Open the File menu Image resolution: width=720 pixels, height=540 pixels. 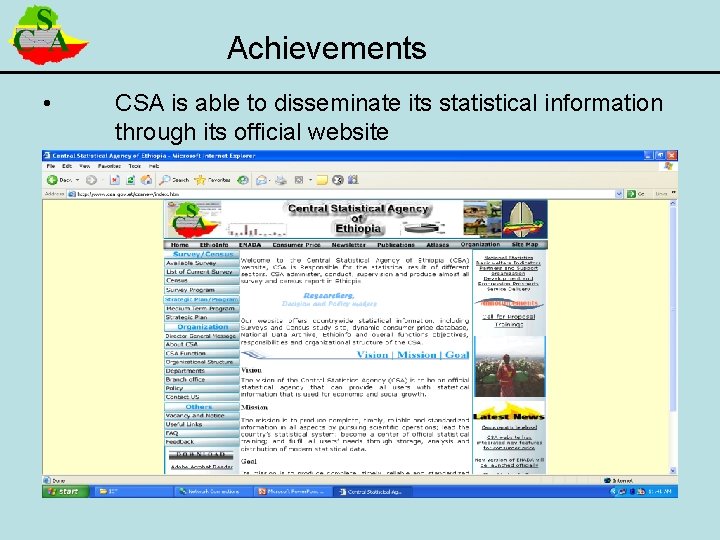click(x=51, y=166)
